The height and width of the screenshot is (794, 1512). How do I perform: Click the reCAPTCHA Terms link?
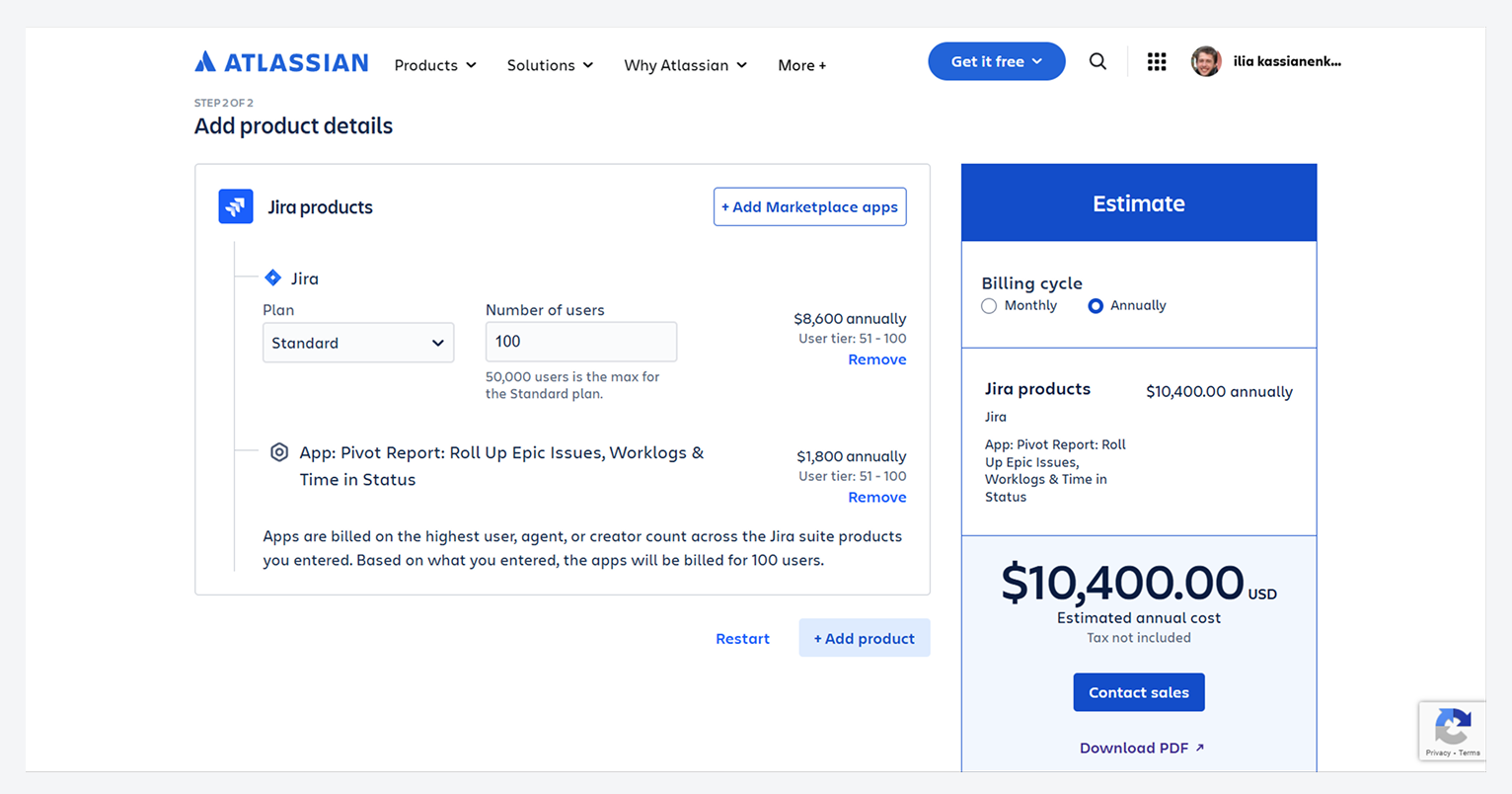click(x=1470, y=753)
